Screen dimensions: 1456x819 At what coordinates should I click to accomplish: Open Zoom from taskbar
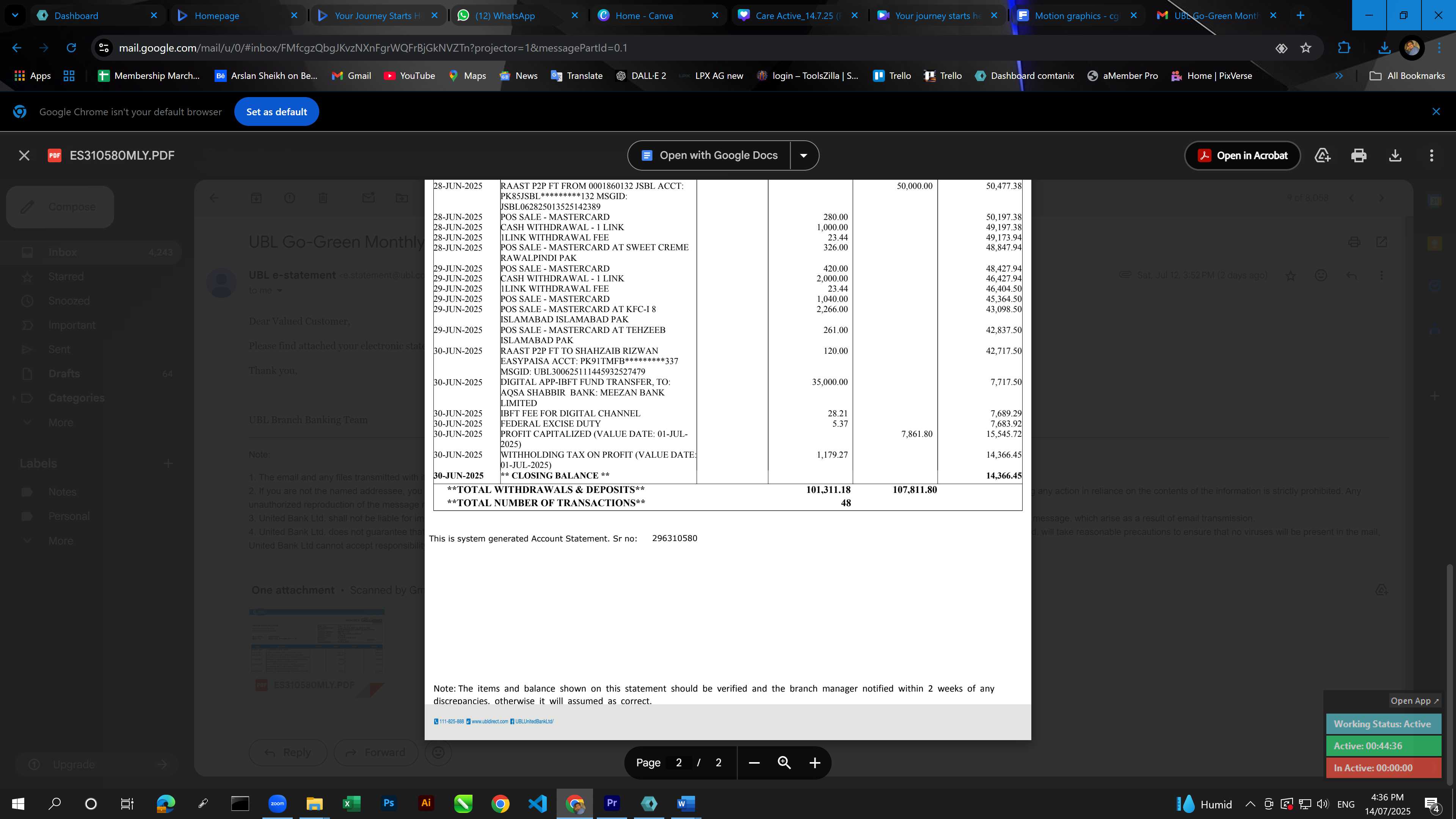(x=277, y=804)
